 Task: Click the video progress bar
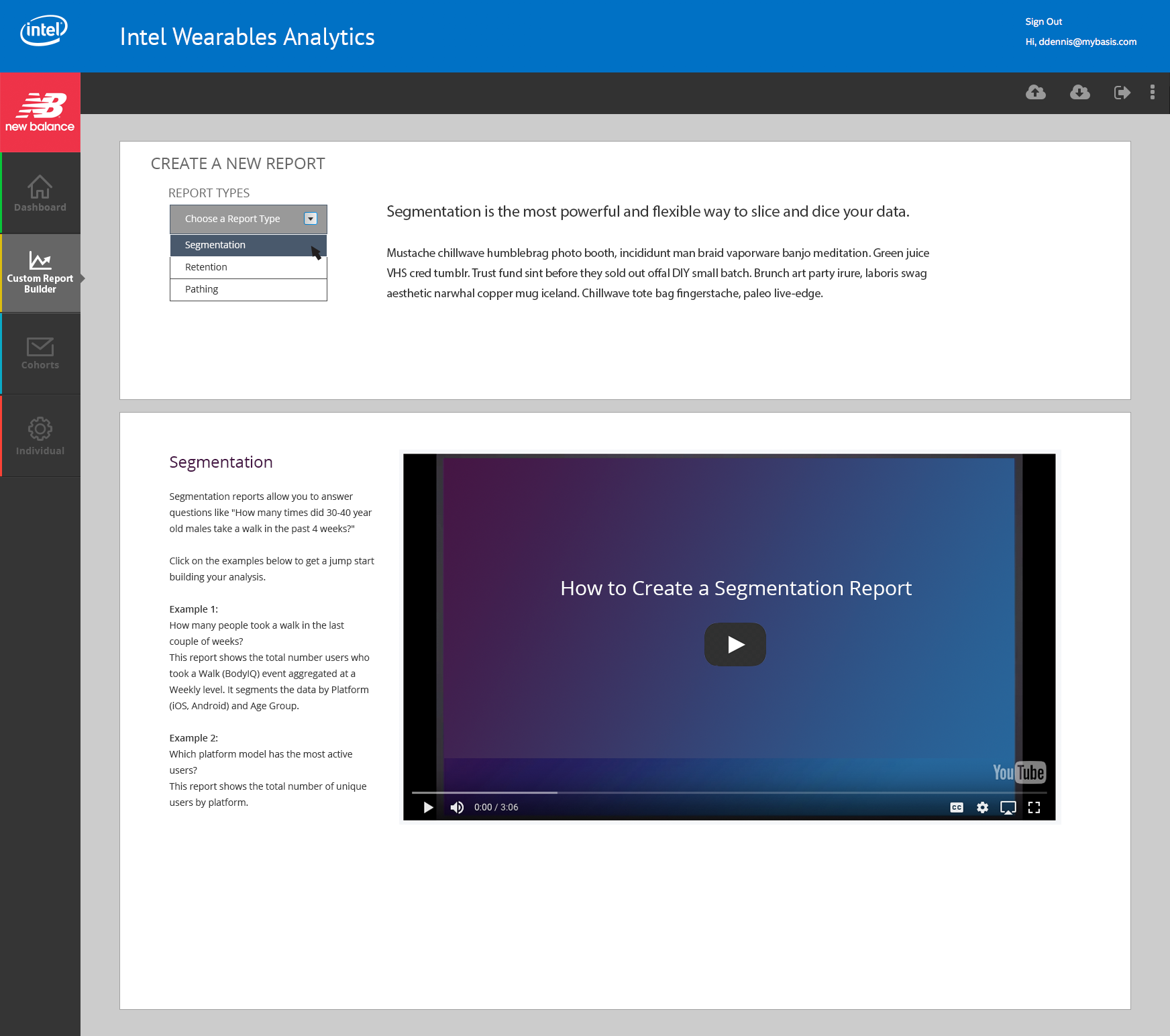730,792
